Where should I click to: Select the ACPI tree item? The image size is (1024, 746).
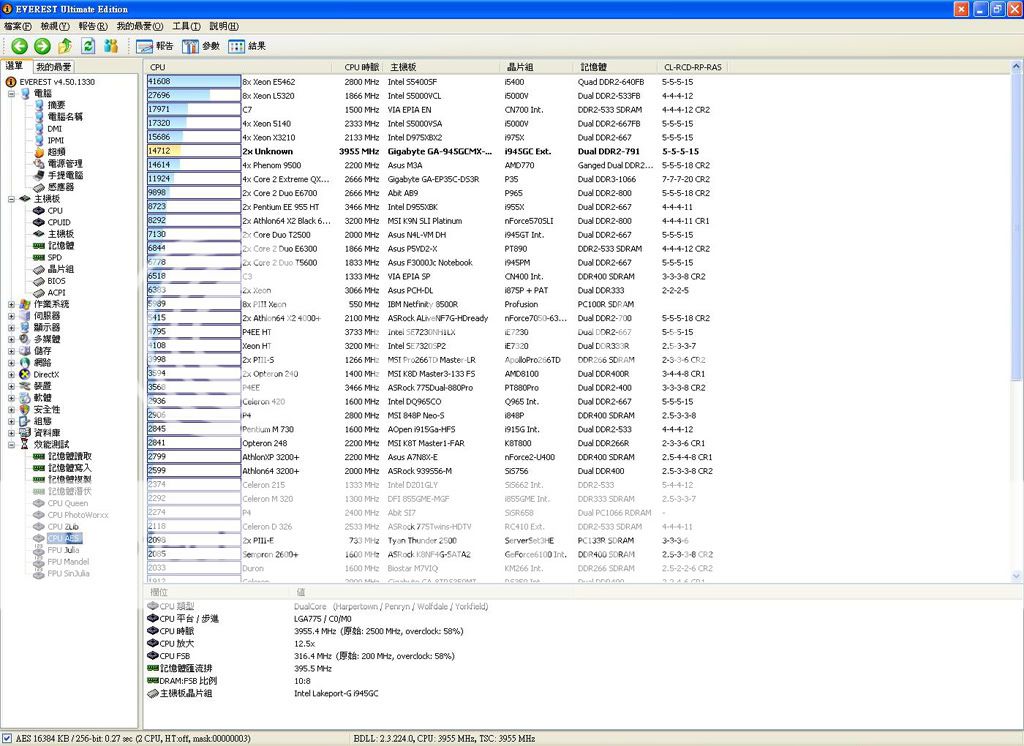(56, 293)
